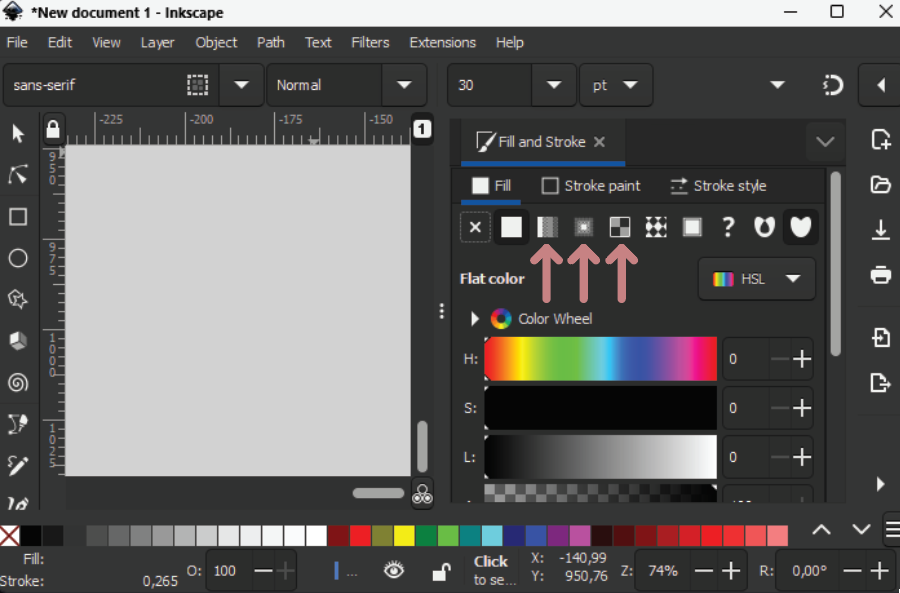This screenshot has width=900, height=593.
Task: Select the Rectangle tool
Action: pos(18,217)
